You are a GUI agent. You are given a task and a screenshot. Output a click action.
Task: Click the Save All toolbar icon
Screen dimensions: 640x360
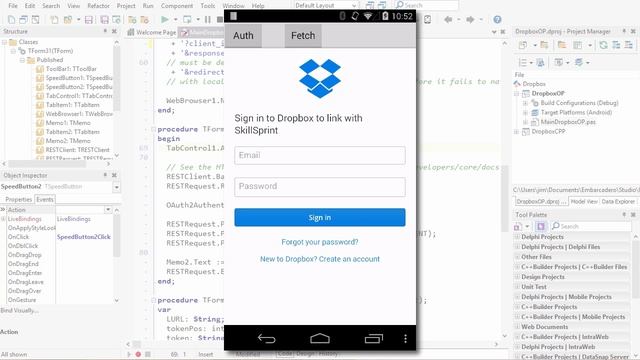pos(104,20)
